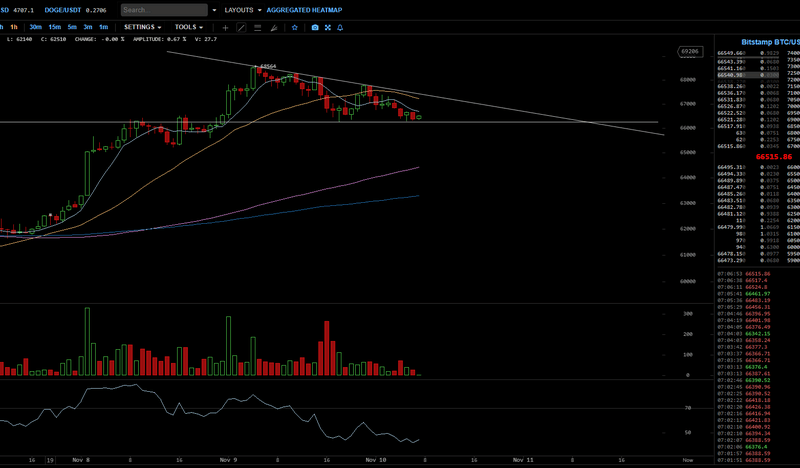The width and height of the screenshot is (800, 468).
Task: Switch to the 5m timeframe
Action: 72,27
